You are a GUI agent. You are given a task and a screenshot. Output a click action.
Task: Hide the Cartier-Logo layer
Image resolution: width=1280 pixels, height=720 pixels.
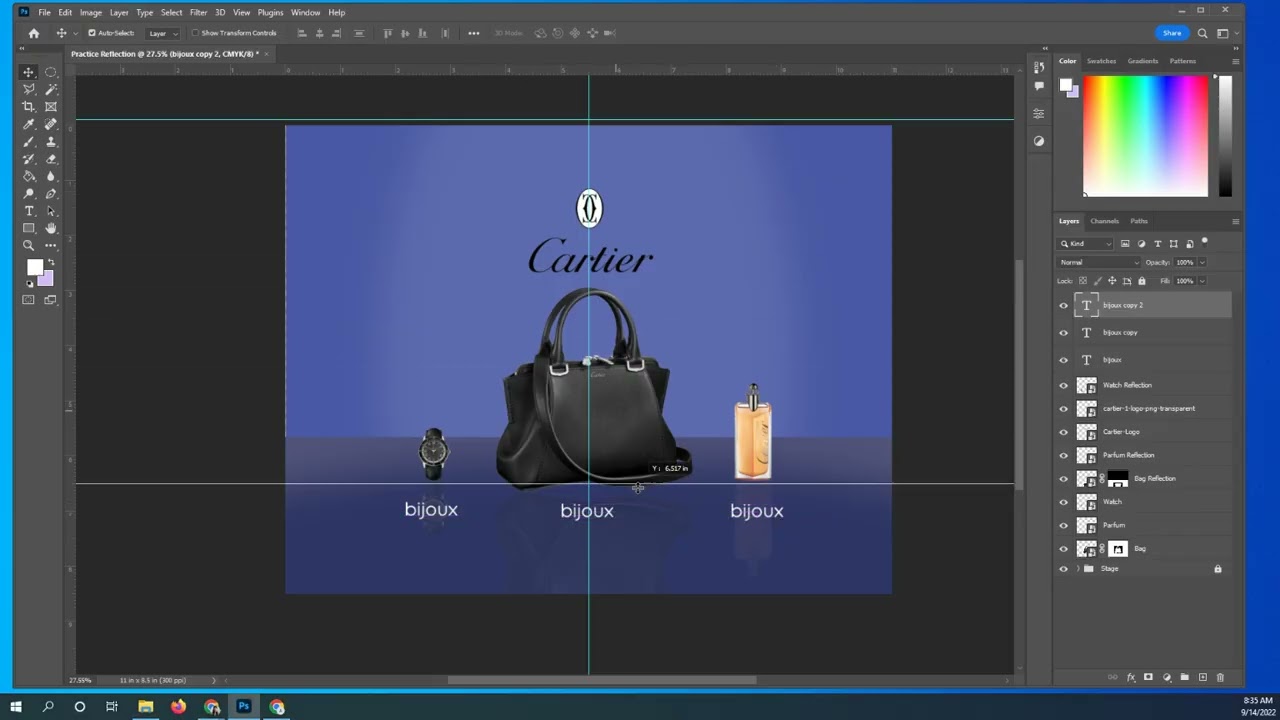pyautogui.click(x=1064, y=432)
